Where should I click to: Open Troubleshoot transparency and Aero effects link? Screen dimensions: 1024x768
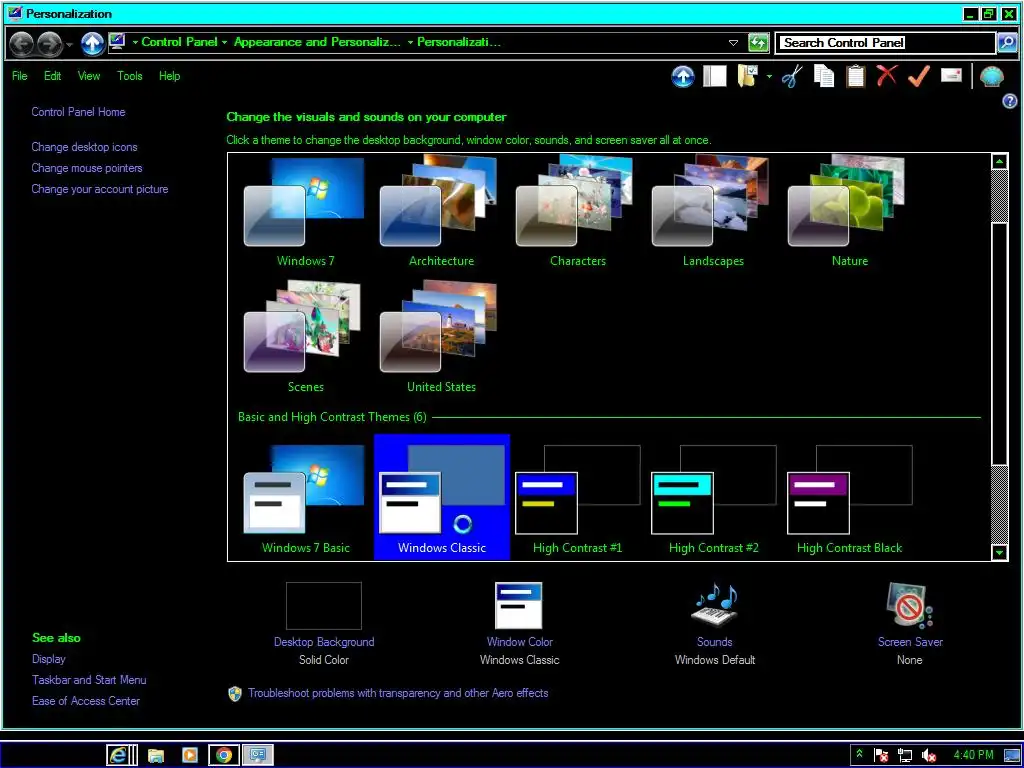pyautogui.click(x=398, y=693)
